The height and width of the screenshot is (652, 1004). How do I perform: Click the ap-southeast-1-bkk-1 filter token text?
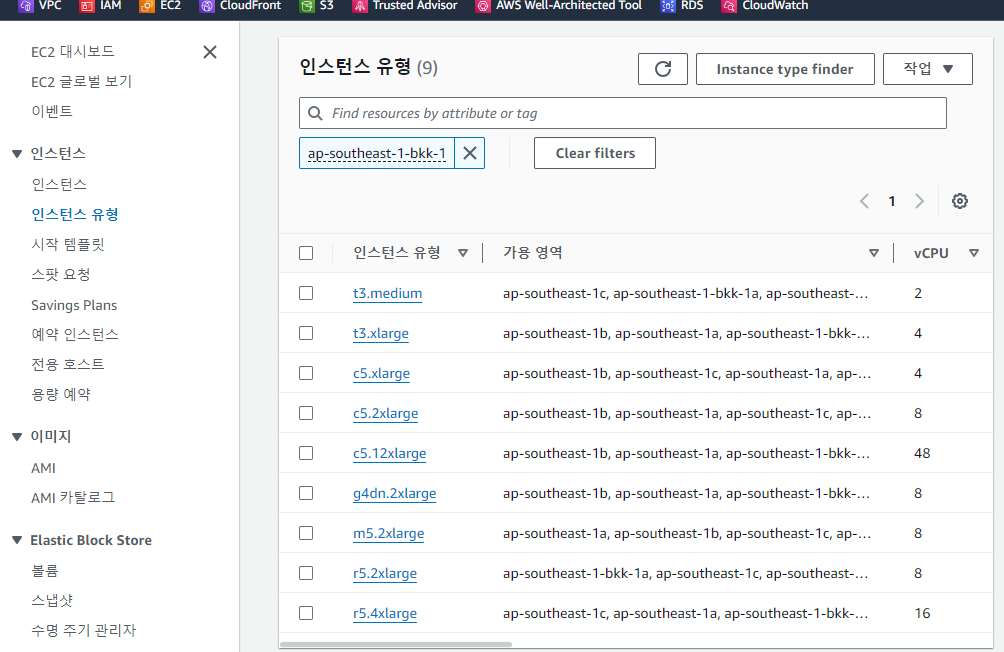[x=376, y=154]
